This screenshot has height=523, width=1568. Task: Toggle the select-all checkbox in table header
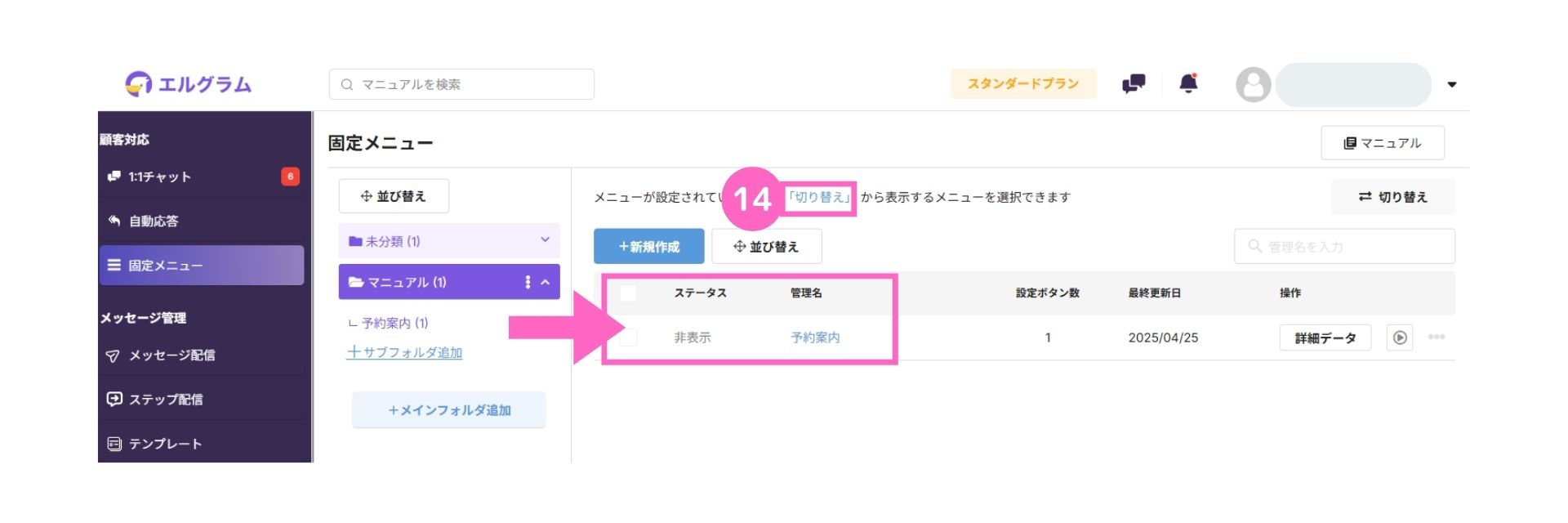[628, 293]
